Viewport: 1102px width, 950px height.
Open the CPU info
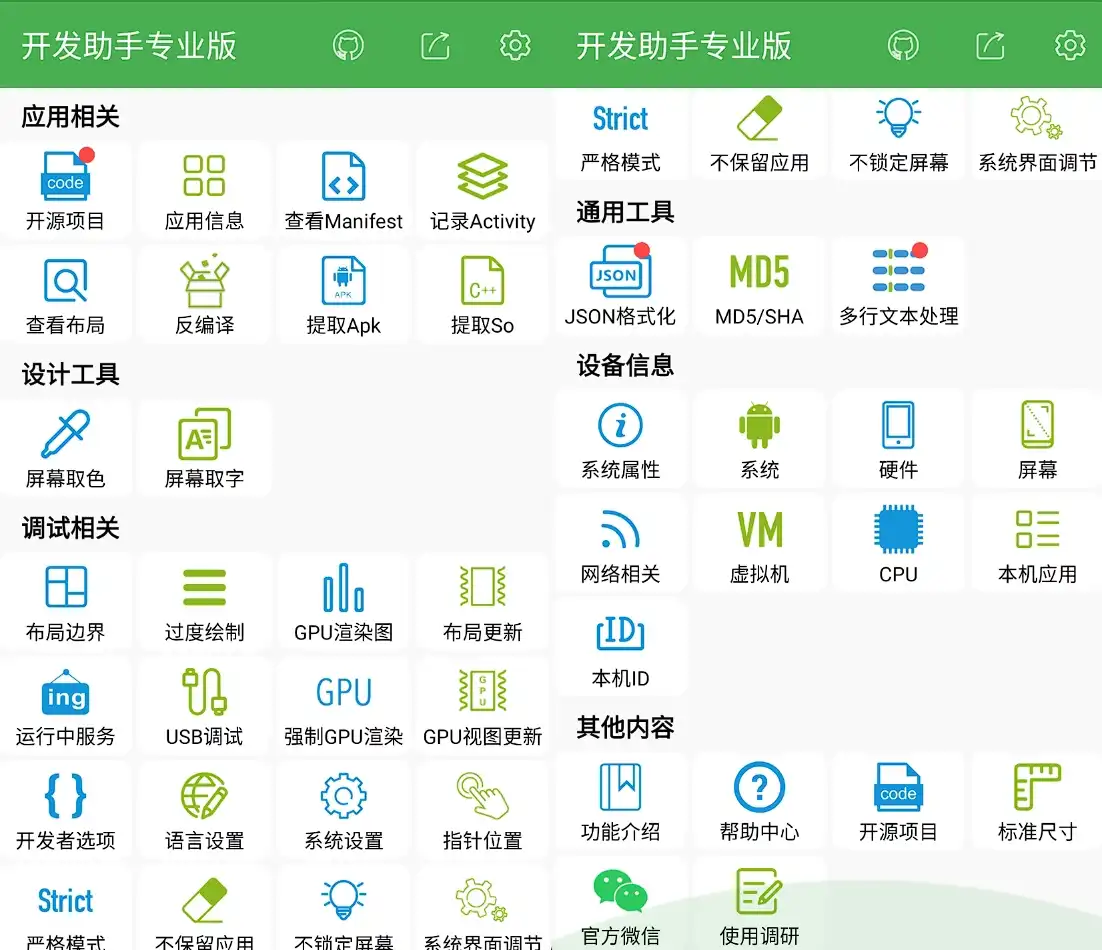click(x=899, y=544)
